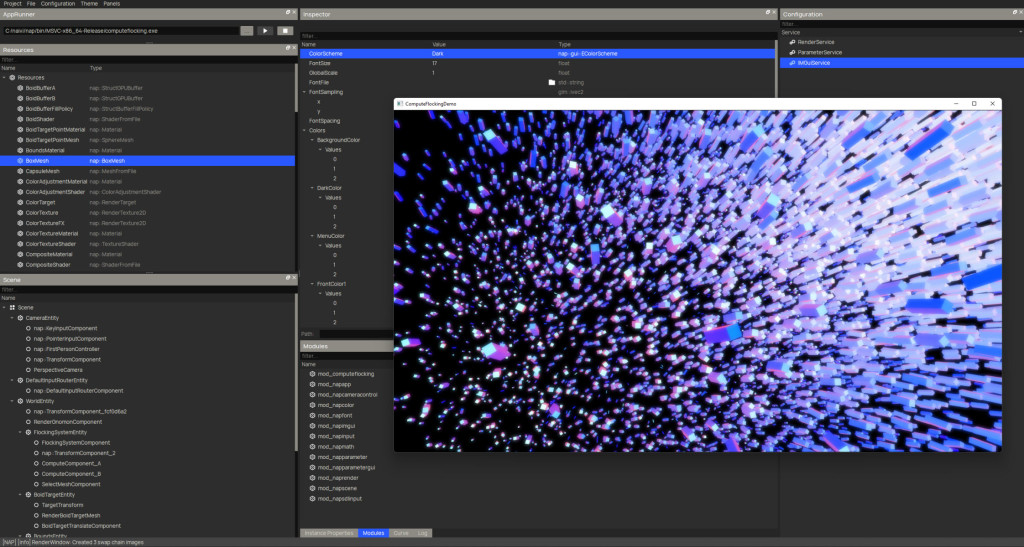Click the RenderService icon in Configuration
This screenshot has height=547, width=1024.
pyautogui.click(x=791, y=42)
